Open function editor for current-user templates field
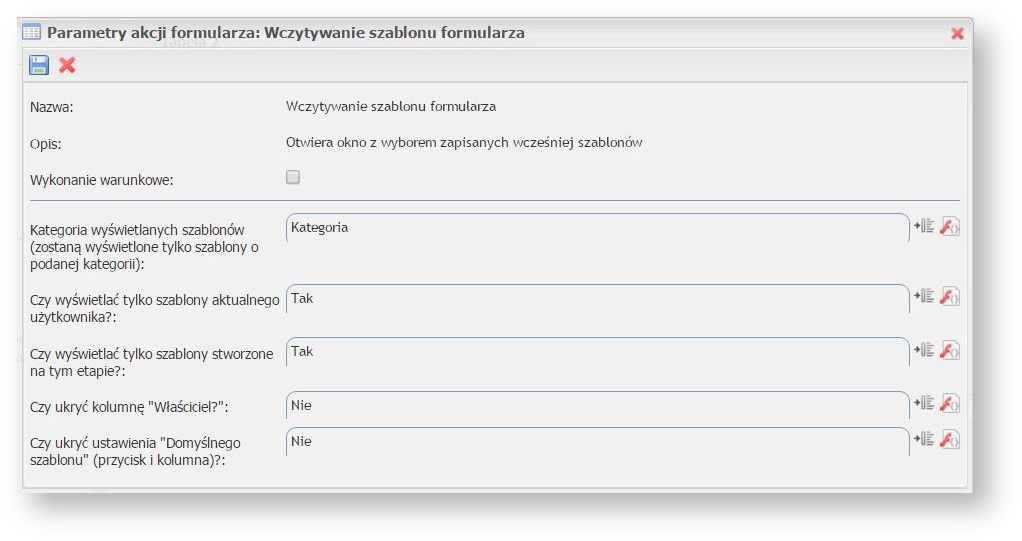The width and height of the screenshot is (1022, 541). click(950, 296)
